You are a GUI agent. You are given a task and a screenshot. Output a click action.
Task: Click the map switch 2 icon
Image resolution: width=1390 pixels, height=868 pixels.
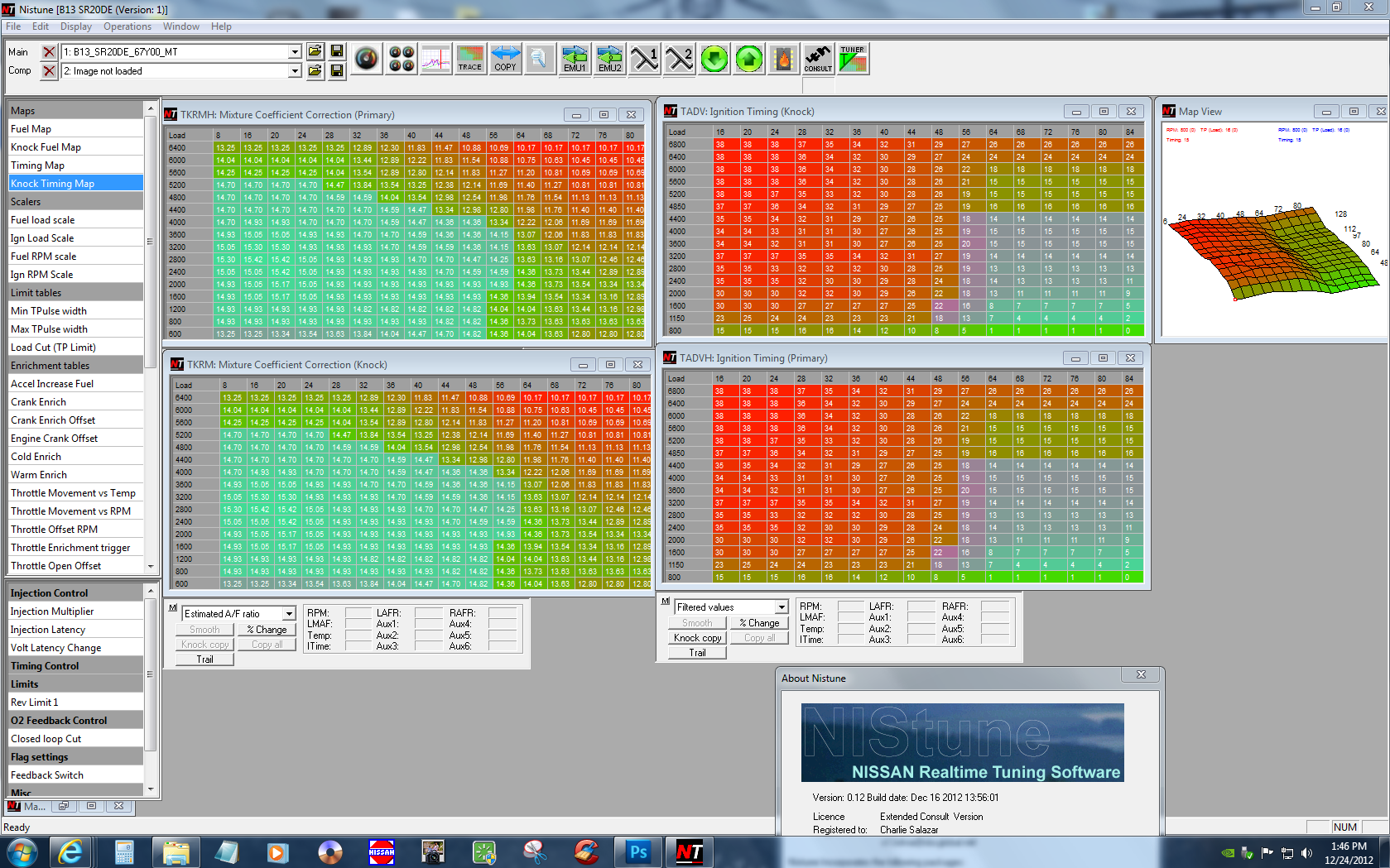coord(680,59)
